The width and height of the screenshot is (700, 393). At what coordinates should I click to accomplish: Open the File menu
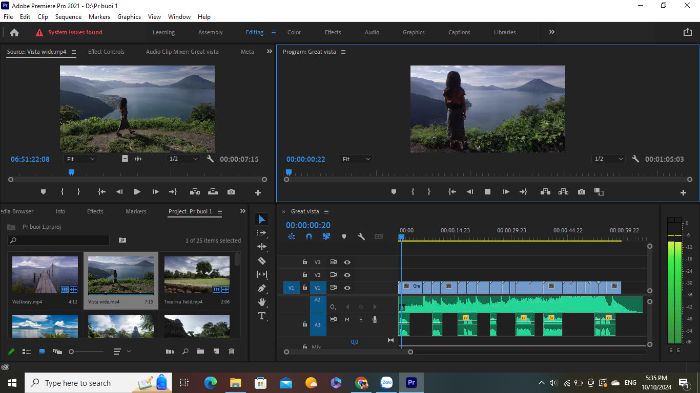(x=8, y=17)
